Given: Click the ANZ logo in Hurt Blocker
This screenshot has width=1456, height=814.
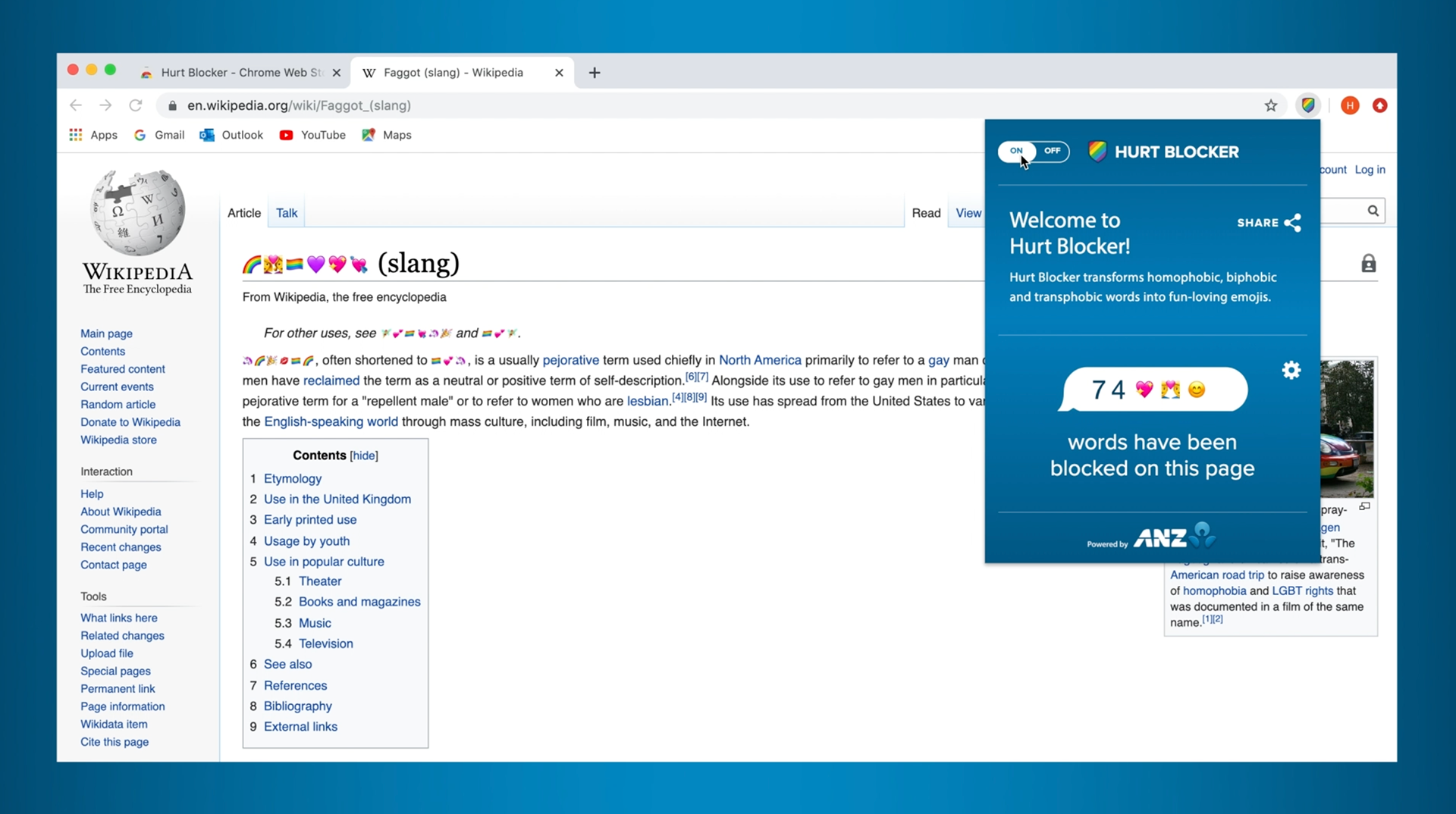Looking at the screenshot, I should [x=1175, y=536].
